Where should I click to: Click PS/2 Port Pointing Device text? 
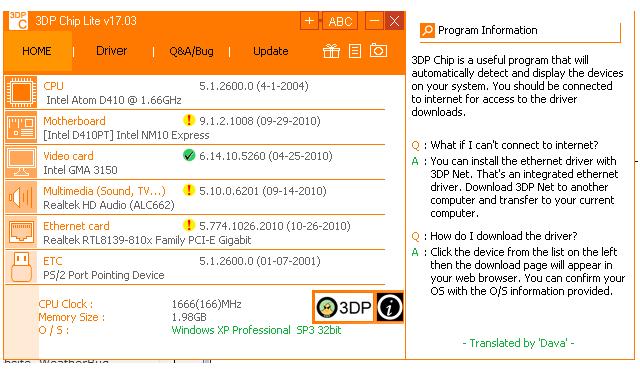104,275
